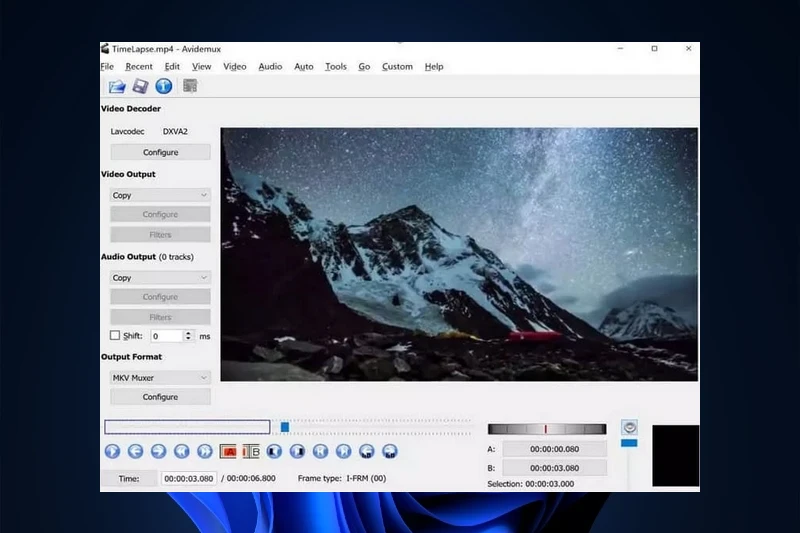Click 'Frame type: I-FRM (00)' text

(342, 478)
